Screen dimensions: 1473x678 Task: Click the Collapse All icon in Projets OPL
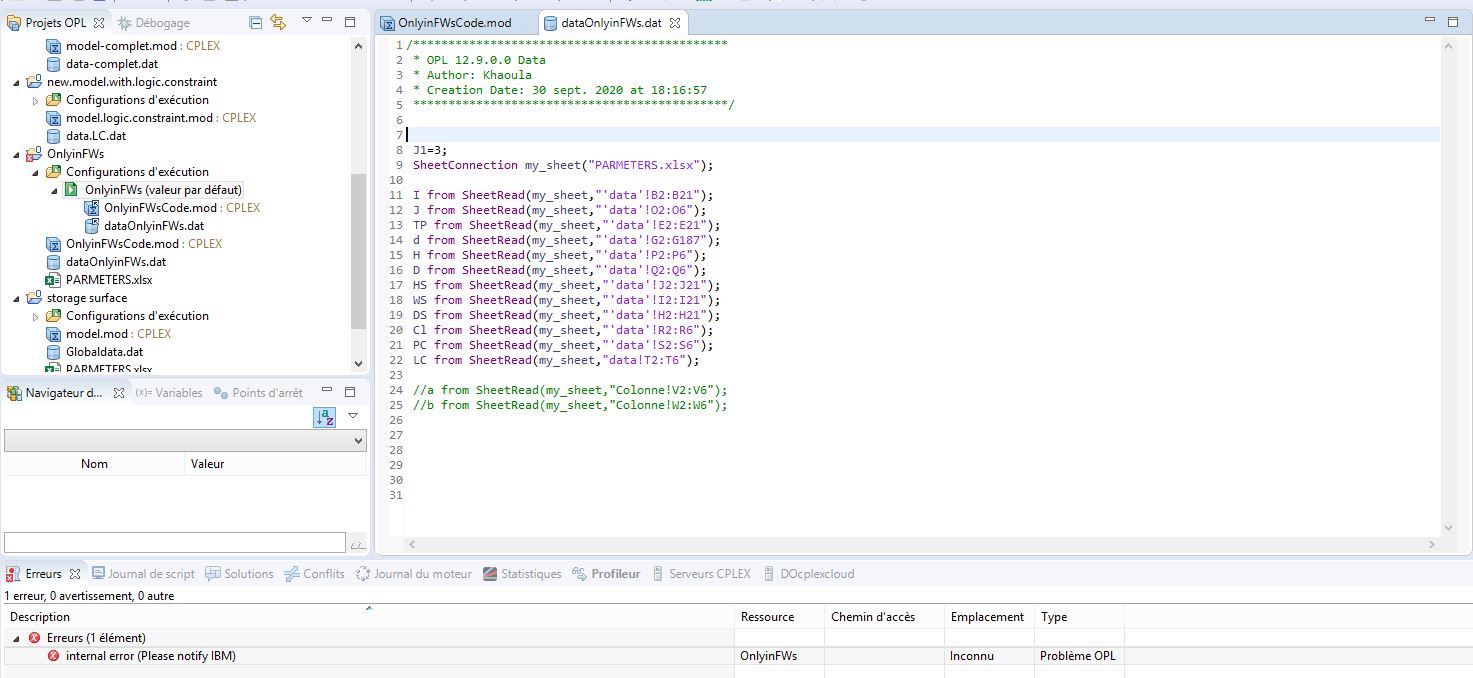[256, 22]
